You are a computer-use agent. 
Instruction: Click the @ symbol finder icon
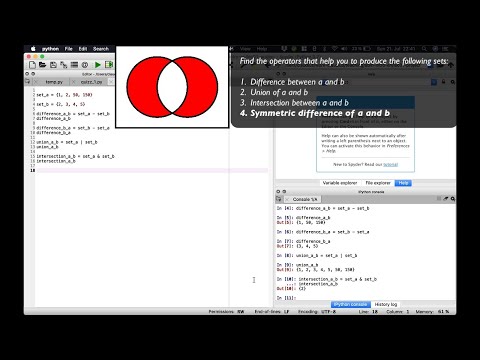pos(85,65)
